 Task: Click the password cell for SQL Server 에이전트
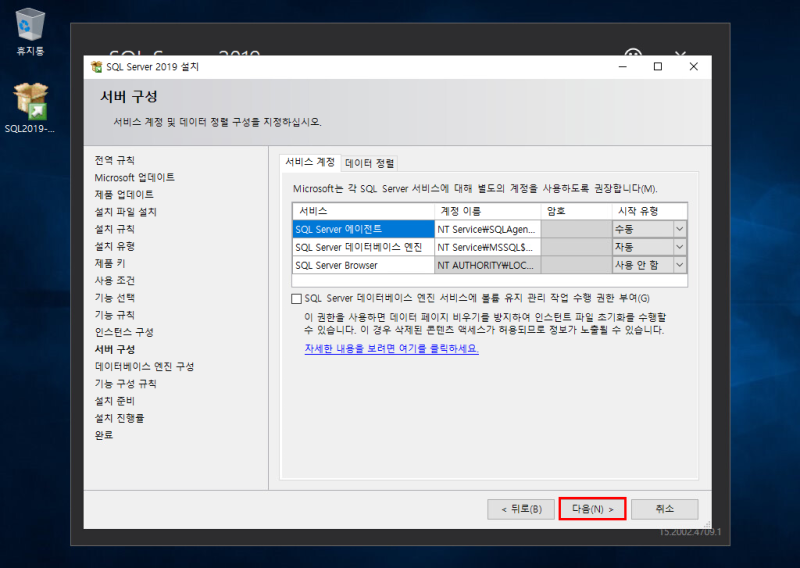click(577, 229)
